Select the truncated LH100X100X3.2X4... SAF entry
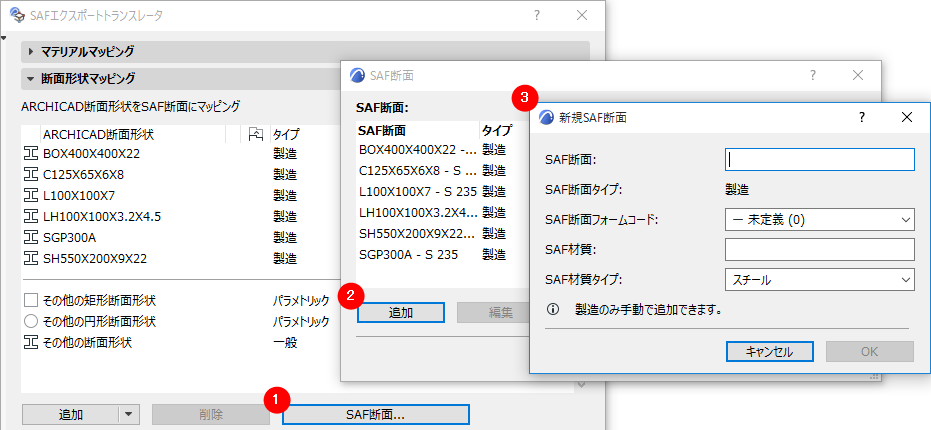Screen dimensions: 931x430 [443, 213]
